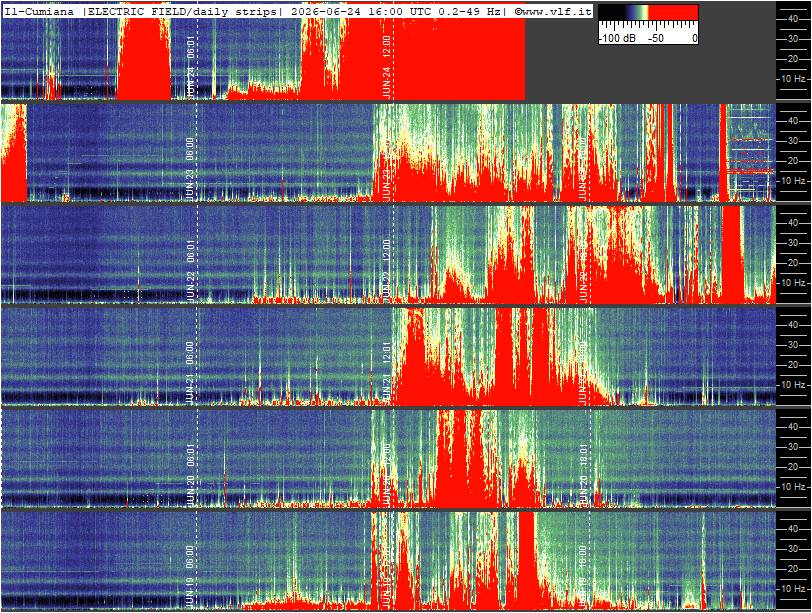Click the JUN-19 18:00 time marker label
Screen dimensions: 812x613
pos(584,576)
